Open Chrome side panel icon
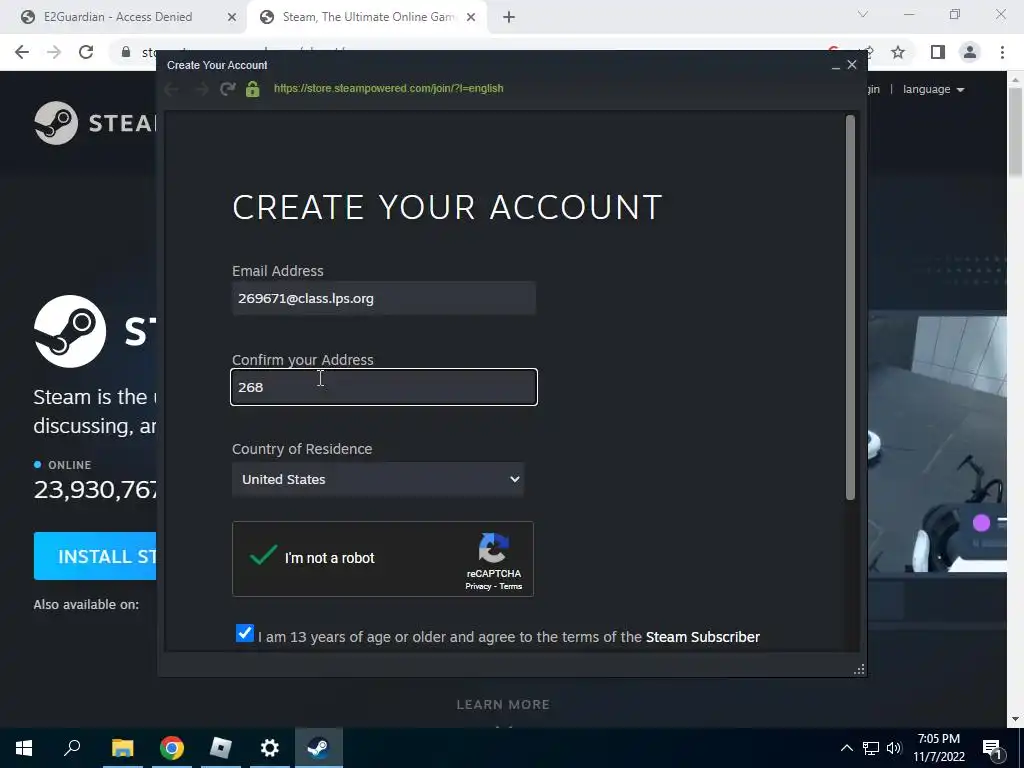 point(937,52)
